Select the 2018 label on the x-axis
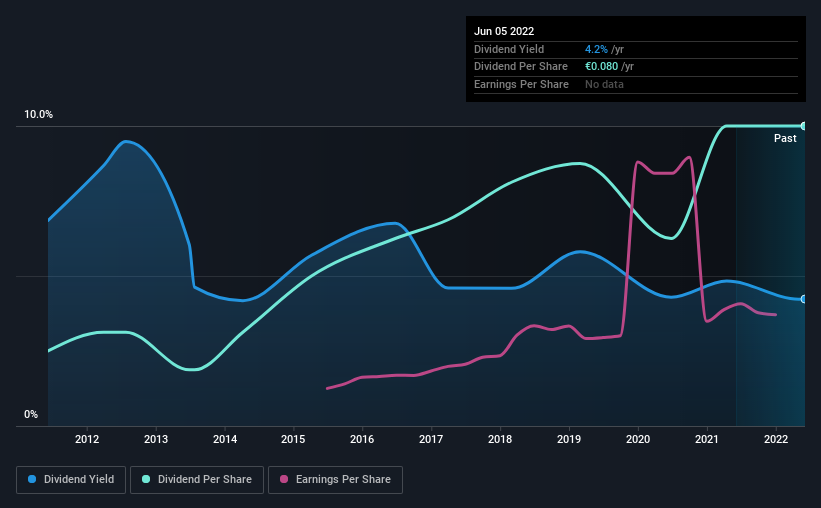821x508 pixels. coord(500,439)
